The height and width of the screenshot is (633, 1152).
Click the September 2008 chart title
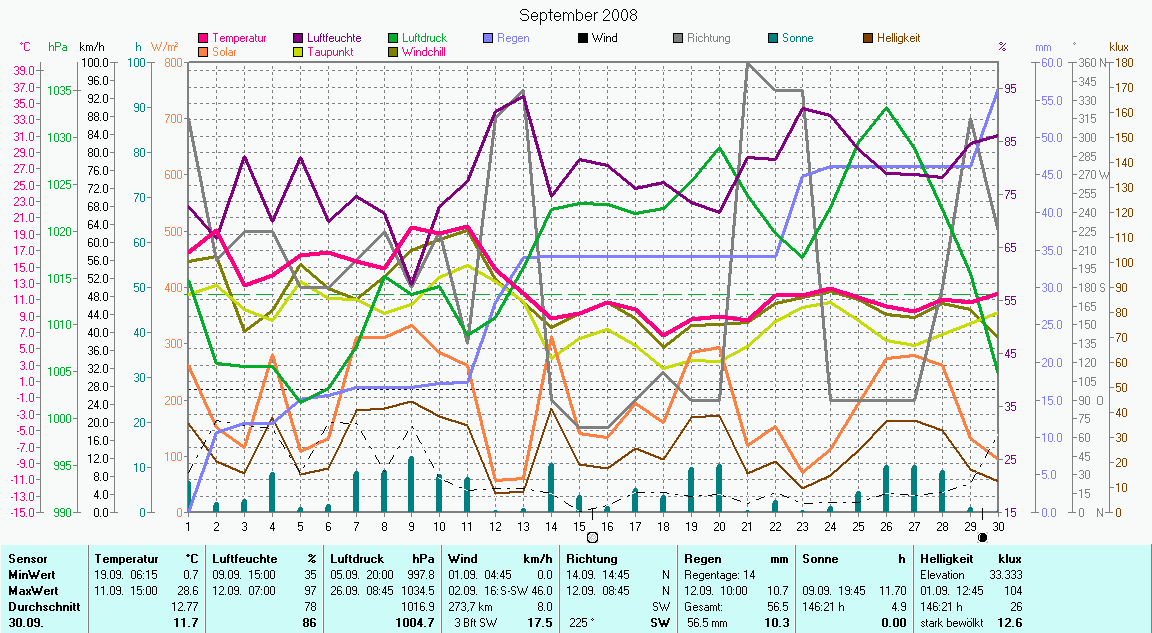point(578,16)
